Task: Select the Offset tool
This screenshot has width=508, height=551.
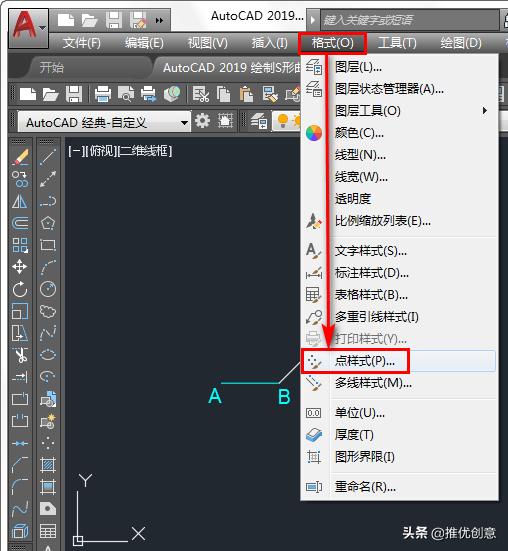Action: click(20, 223)
